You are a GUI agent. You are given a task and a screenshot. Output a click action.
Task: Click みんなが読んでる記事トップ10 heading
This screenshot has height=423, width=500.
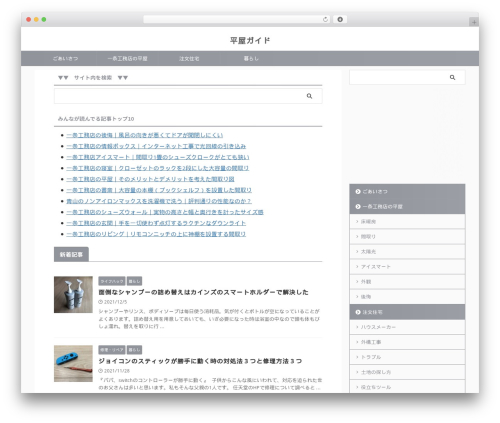click(x=96, y=119)
